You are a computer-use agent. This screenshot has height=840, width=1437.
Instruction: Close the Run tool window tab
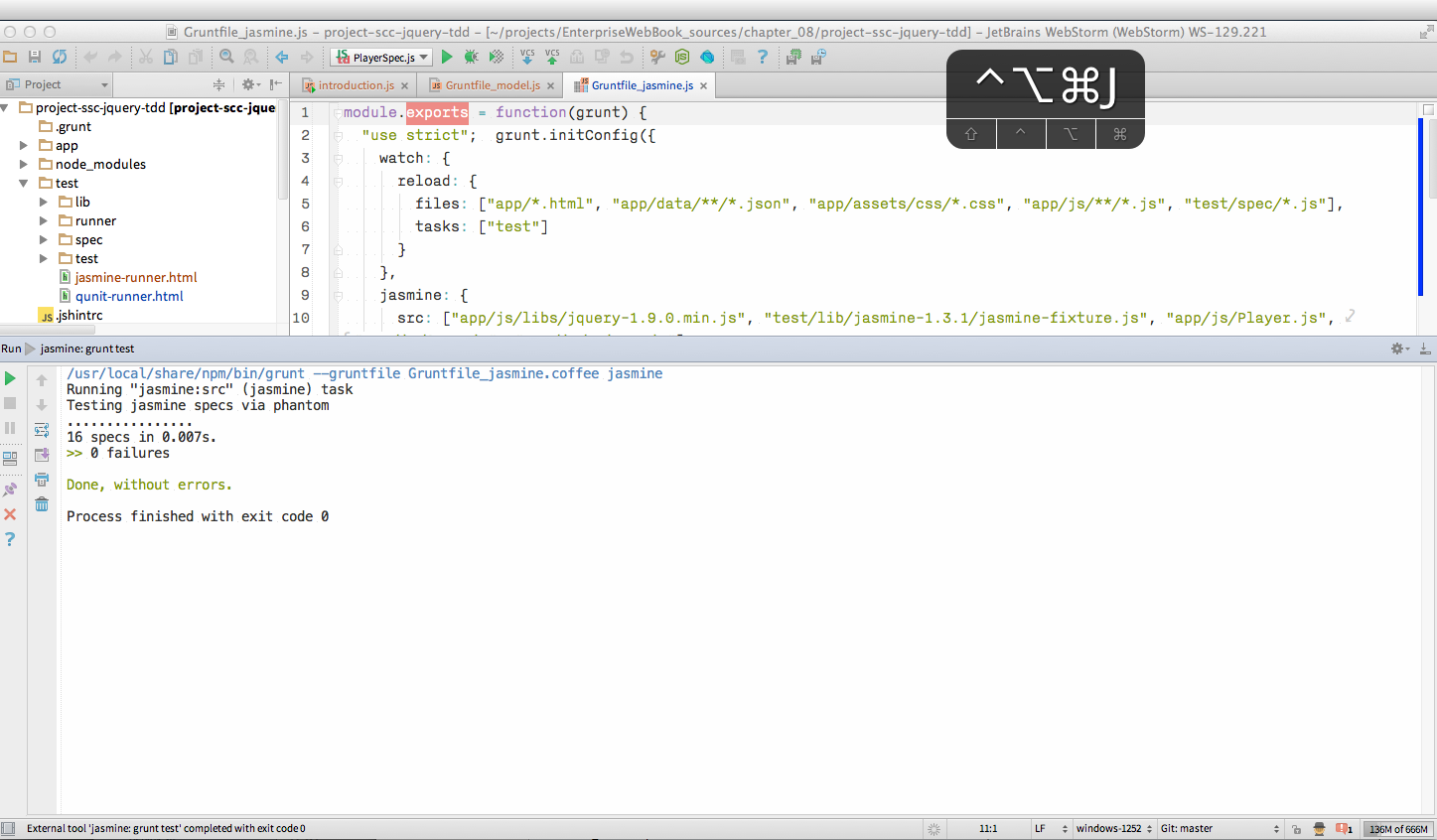(x=10, y=514)
